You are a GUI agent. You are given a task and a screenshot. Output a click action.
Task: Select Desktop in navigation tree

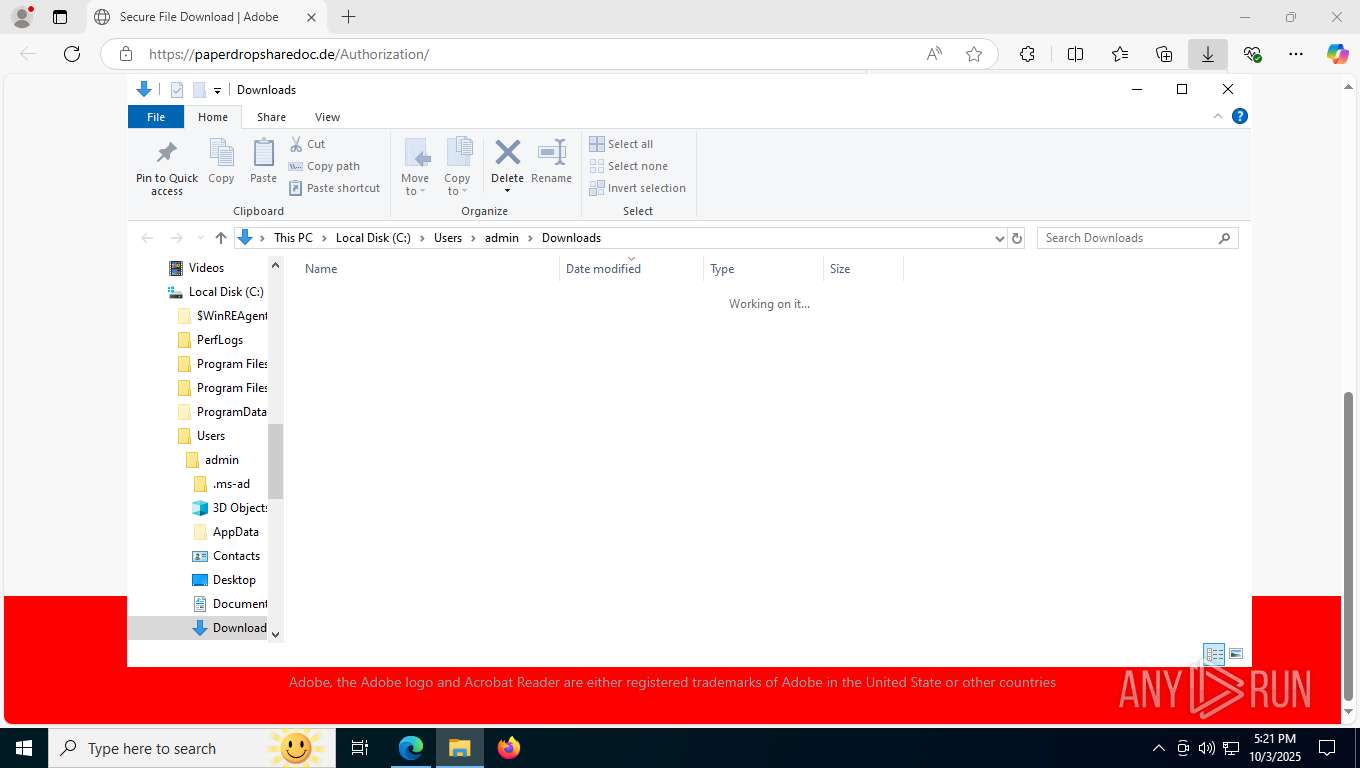[234, 580]
